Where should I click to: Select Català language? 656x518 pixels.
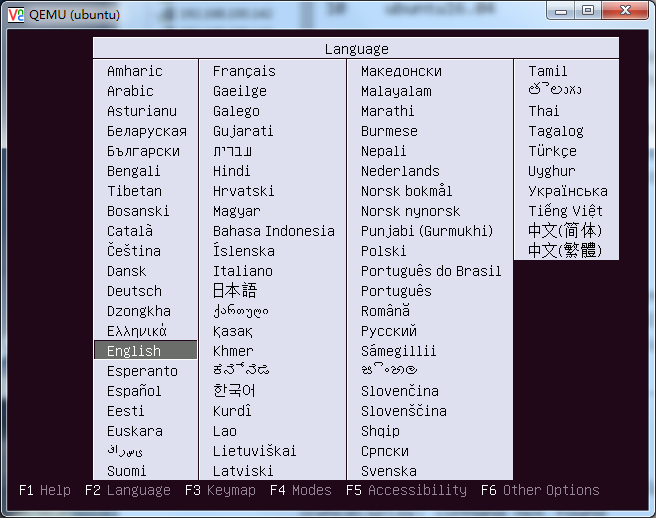click(x=130, y=231)
